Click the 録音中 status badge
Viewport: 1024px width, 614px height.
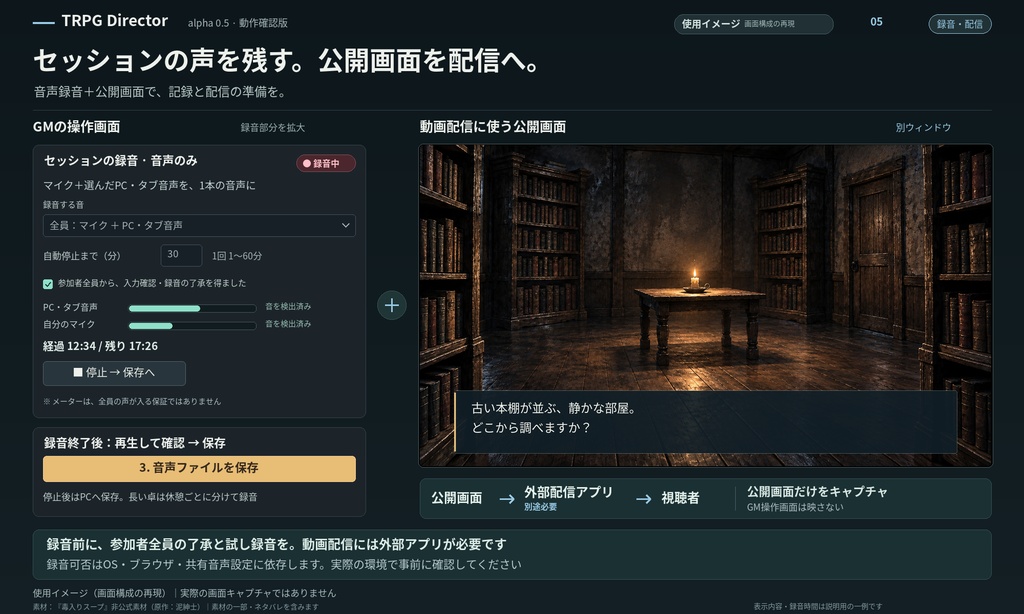click(x=325, y=163)
